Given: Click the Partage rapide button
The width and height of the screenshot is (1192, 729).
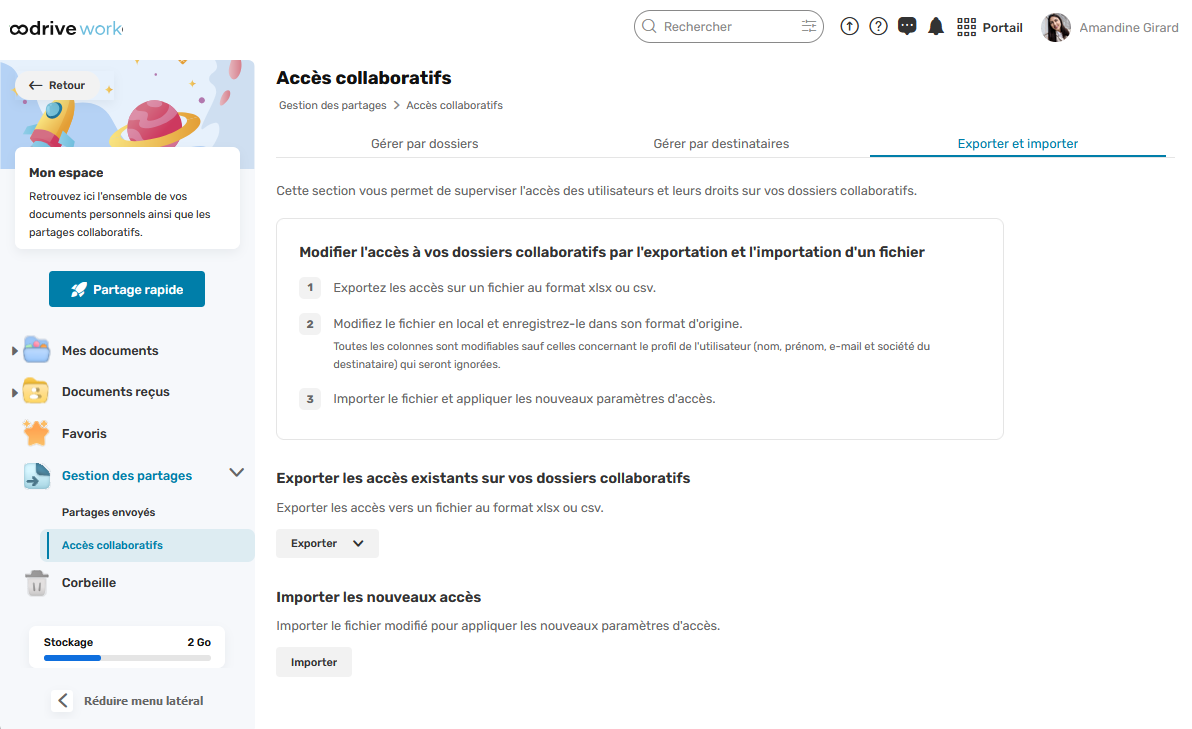Looking at the screenshot, I should 127,289.
